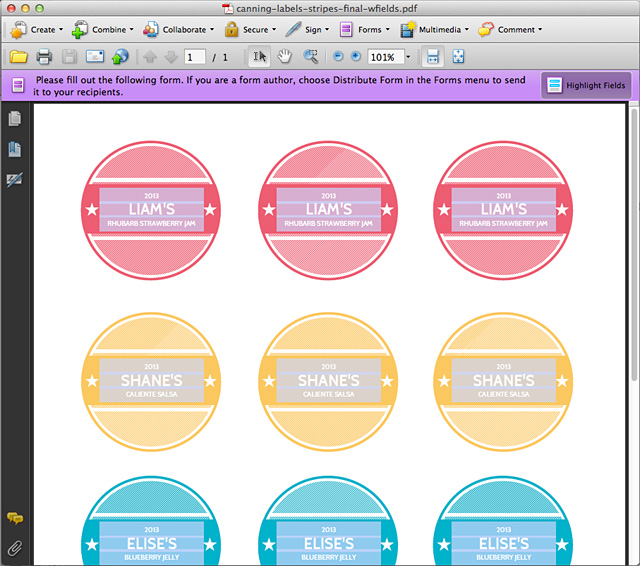640x566 pixels.
Task: Click the Forms purple icon
Action: click(x=346, y=30)
